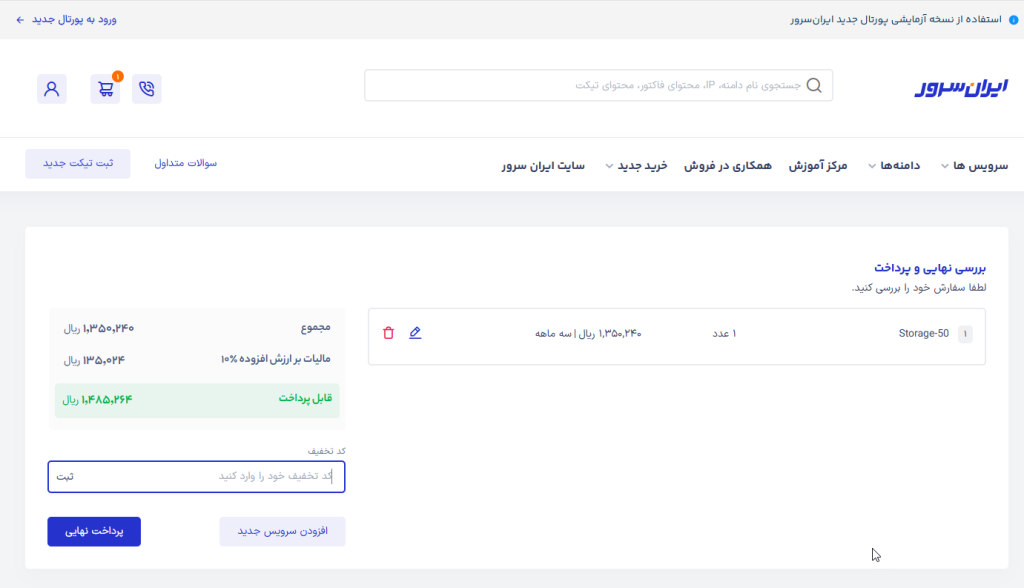Follow the ورود به پورتال جدید link
This screenshot has height=588, width=1024.
67,19
